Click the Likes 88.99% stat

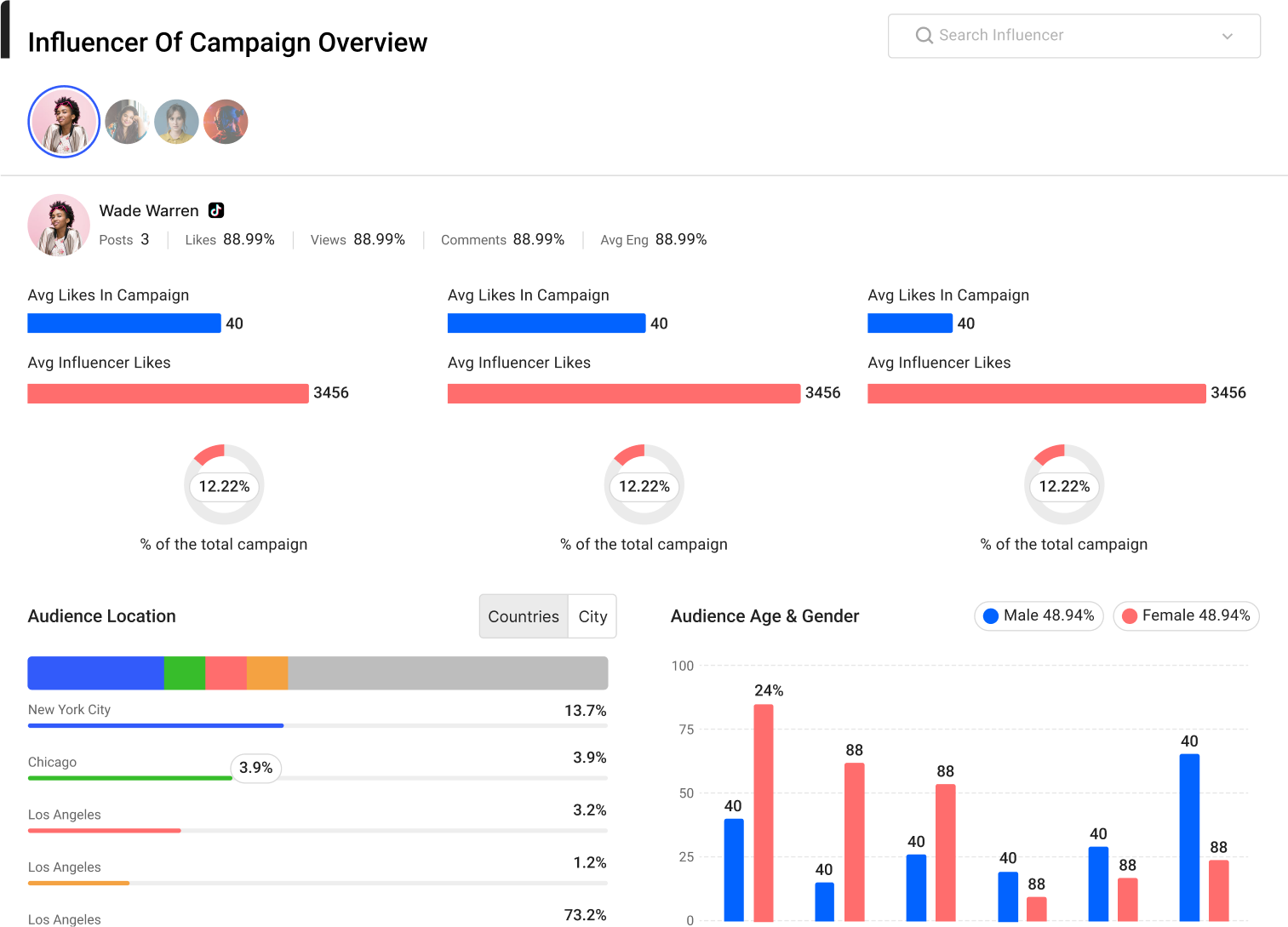tap(230, 240)
